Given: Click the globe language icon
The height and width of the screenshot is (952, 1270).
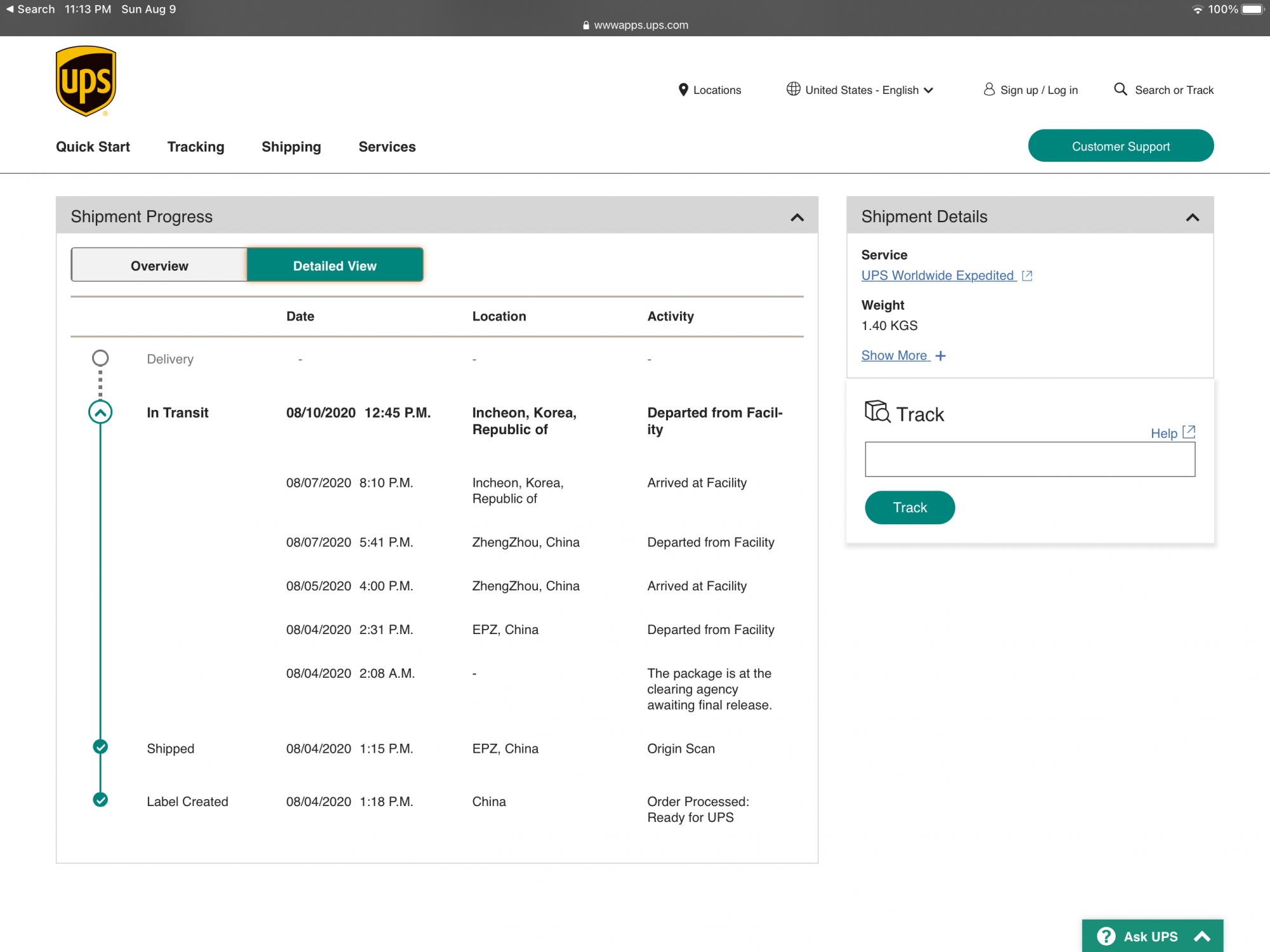Looking at the screenshot, I should click(x=793, y=89).
